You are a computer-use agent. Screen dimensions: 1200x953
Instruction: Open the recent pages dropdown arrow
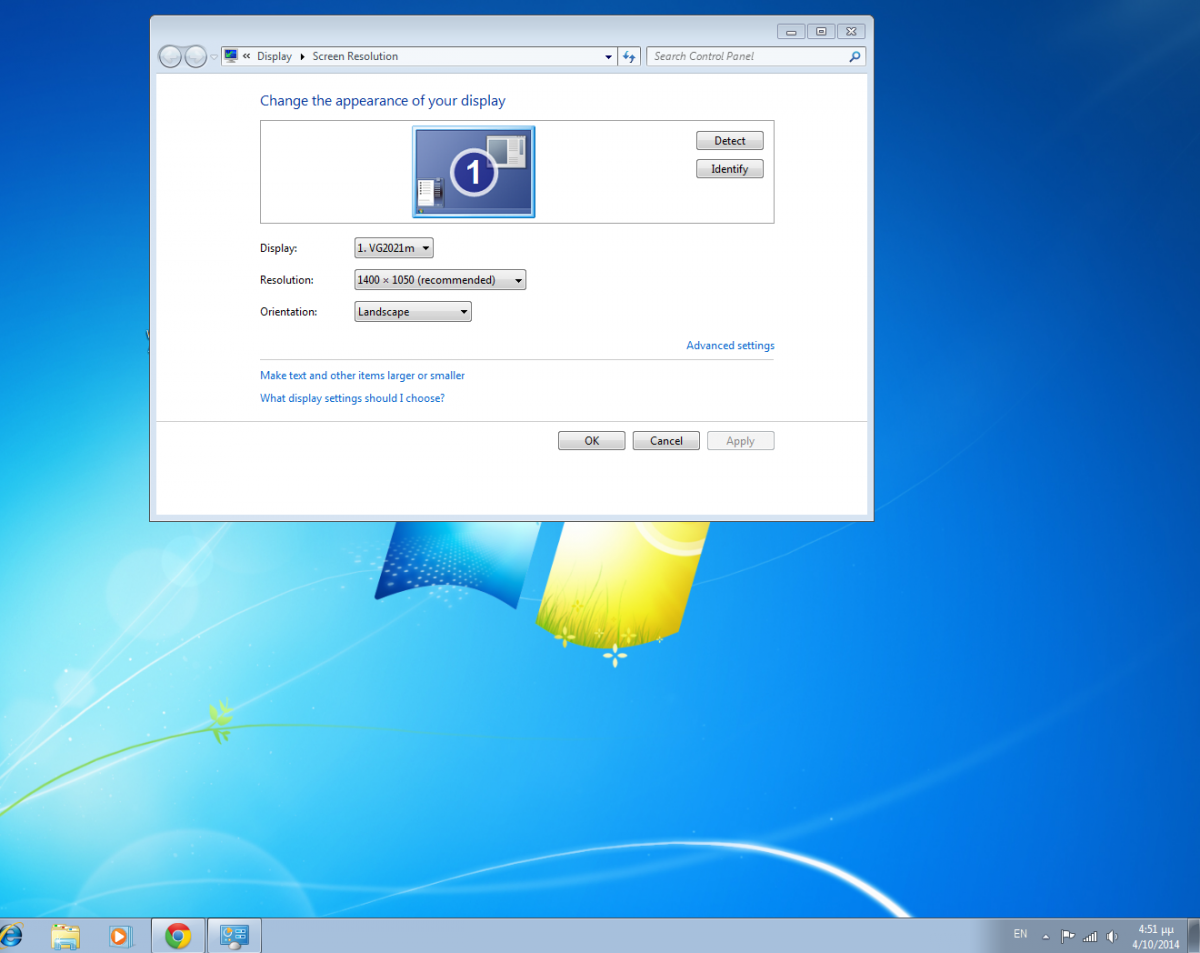pyautogui.click(x=213, y=57)
